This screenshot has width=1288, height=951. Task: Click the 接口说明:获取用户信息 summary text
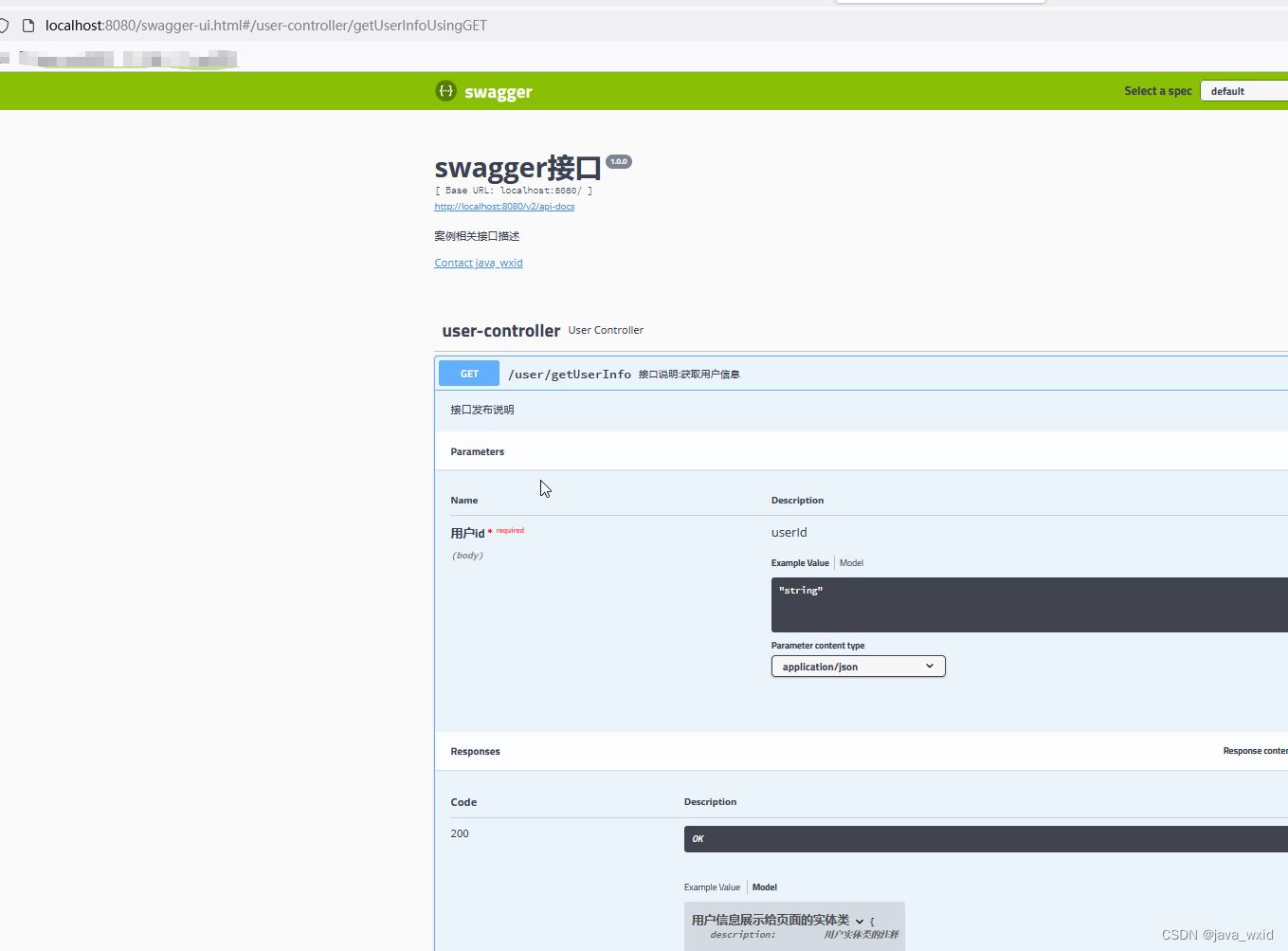click(x=689, y=375)
